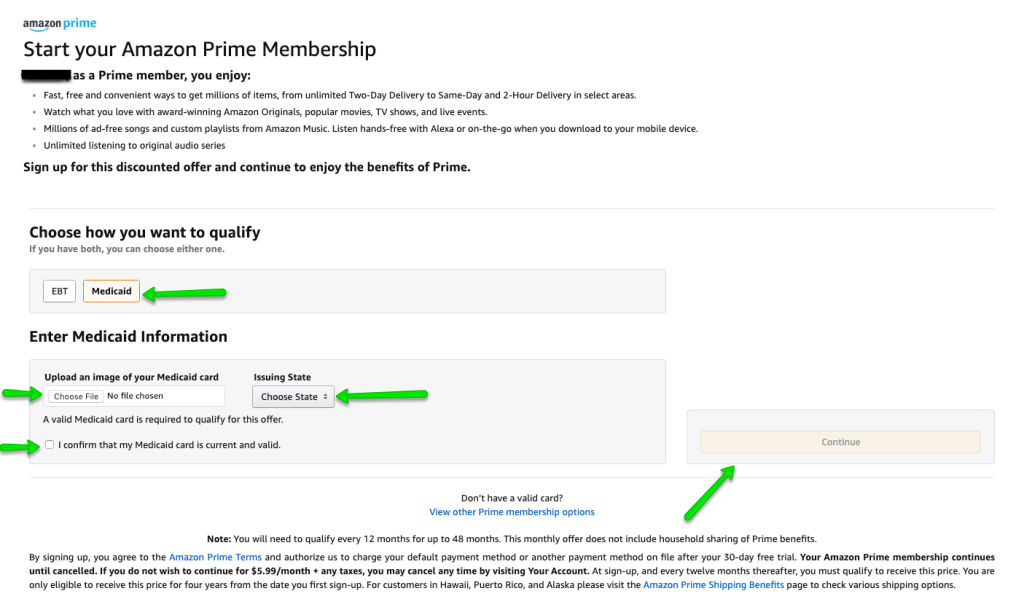
Task: Click the Issuing State label
Action: (282, 377)
